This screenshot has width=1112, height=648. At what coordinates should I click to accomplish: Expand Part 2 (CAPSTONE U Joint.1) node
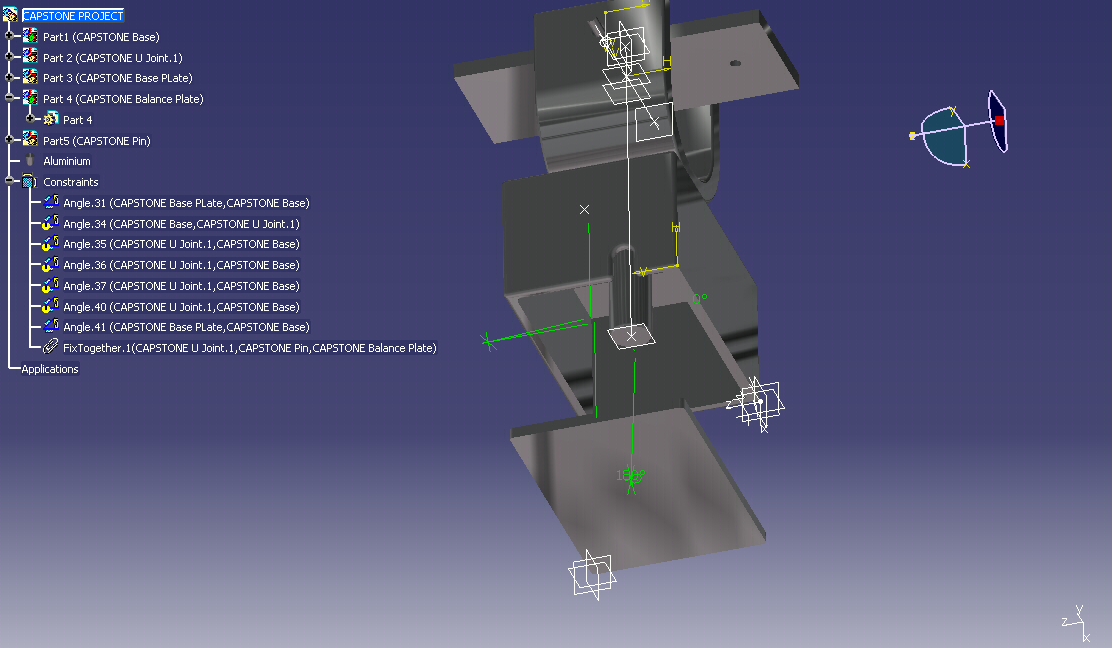10,58
